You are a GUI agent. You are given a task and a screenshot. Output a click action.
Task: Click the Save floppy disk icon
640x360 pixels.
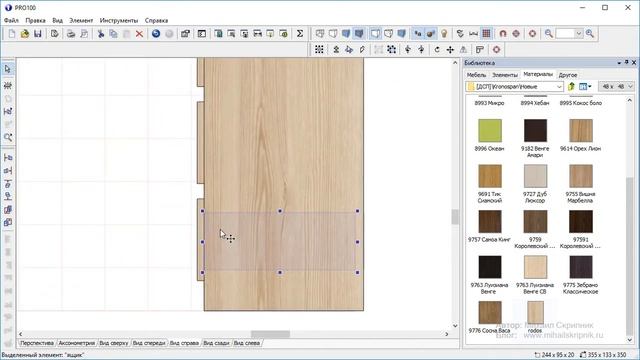pos(38,34)
